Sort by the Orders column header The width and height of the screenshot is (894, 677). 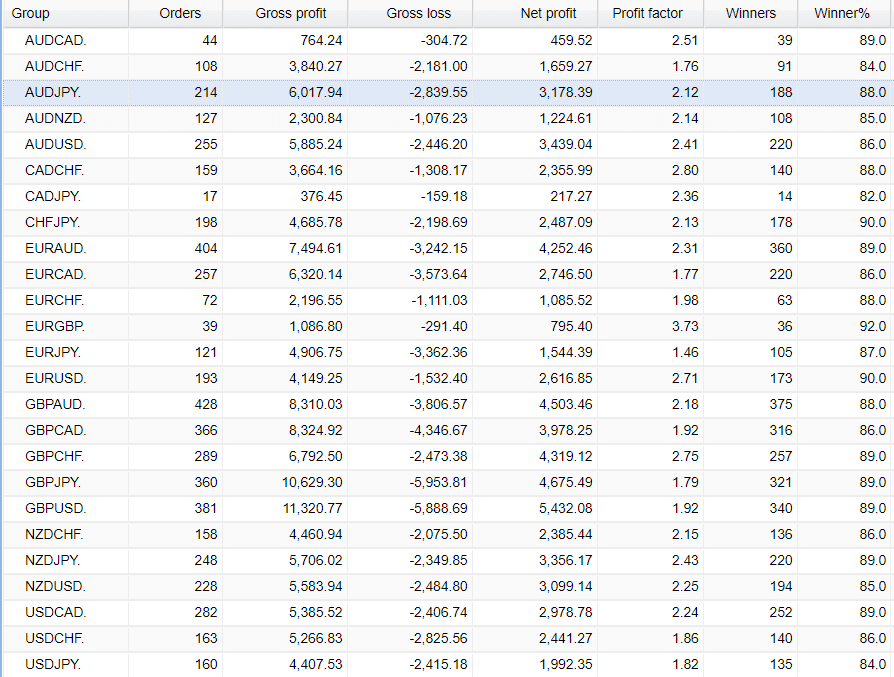coord(180,14)
